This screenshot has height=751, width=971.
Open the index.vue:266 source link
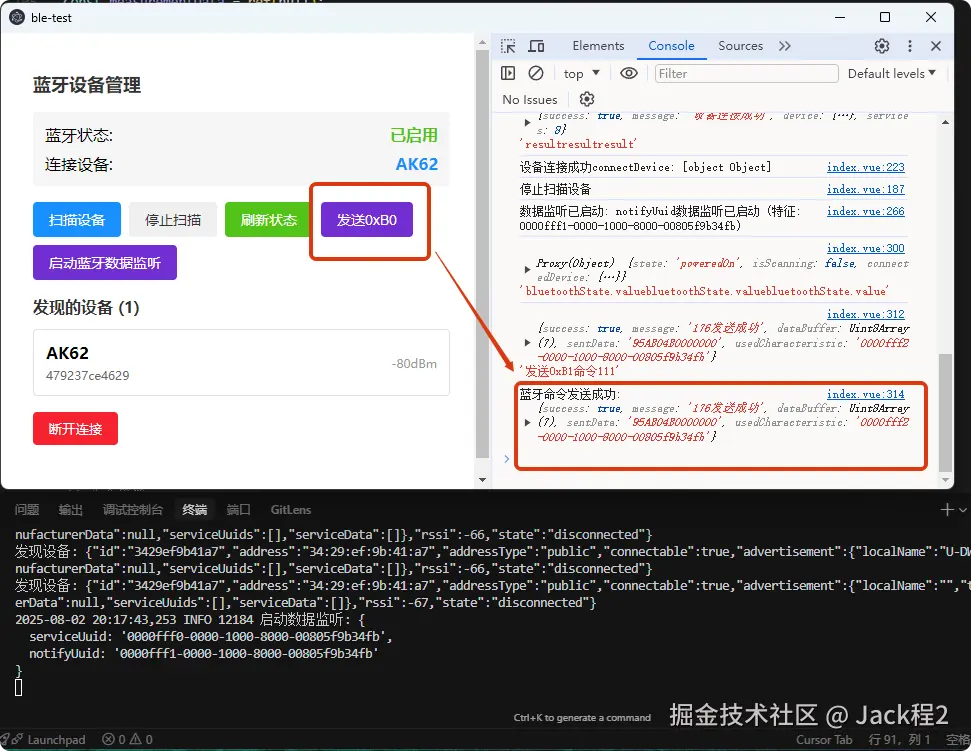pos(865,211)
